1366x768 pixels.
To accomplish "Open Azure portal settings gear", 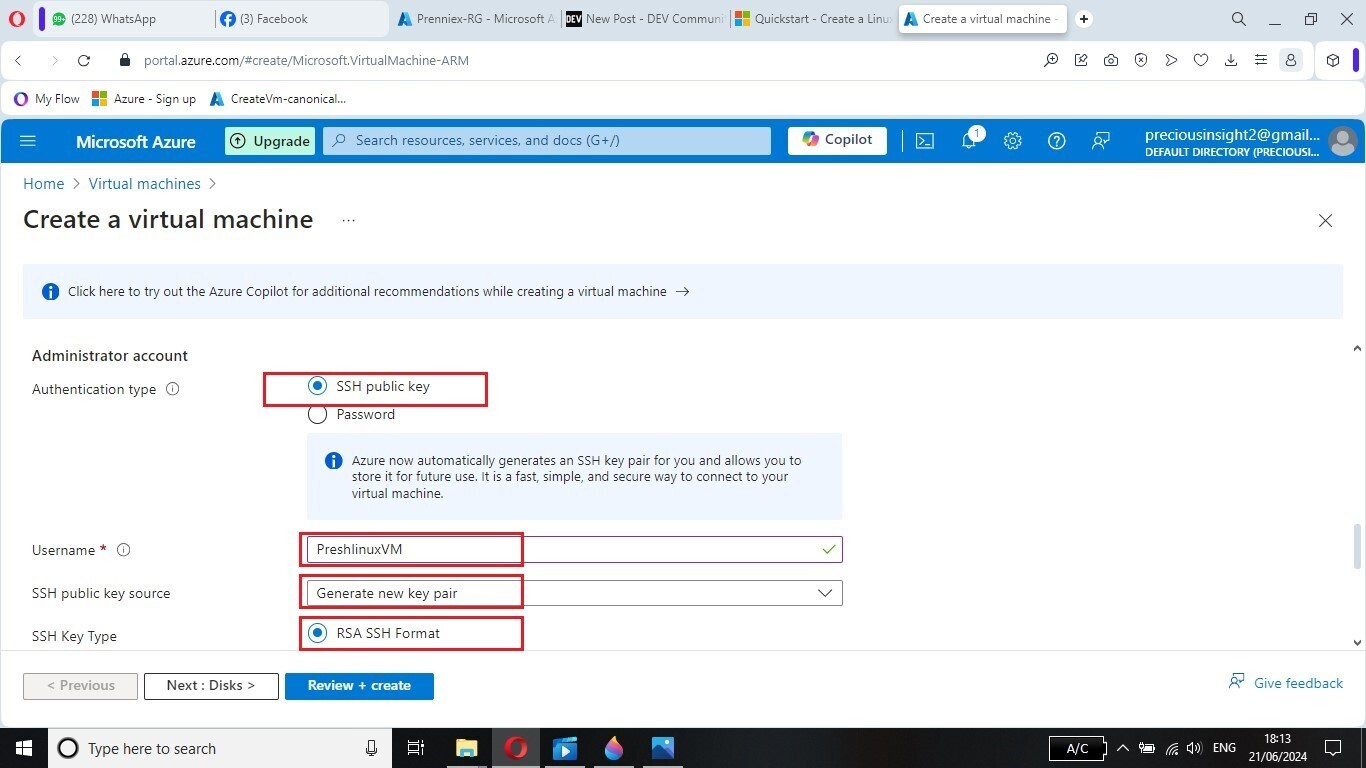I will (1013, 141).
